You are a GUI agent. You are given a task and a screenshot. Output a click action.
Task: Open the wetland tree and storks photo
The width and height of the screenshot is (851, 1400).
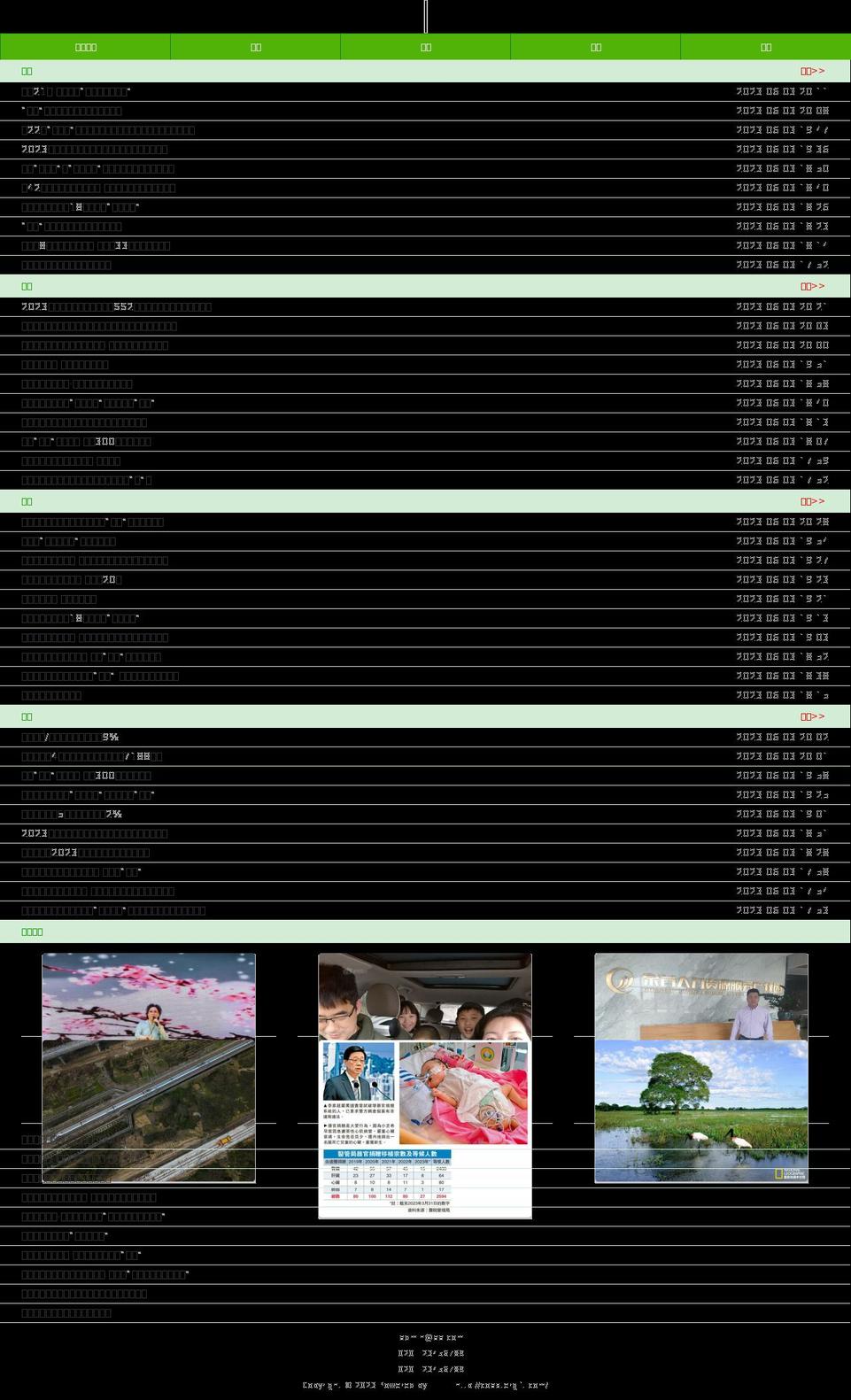point(701,1110)
